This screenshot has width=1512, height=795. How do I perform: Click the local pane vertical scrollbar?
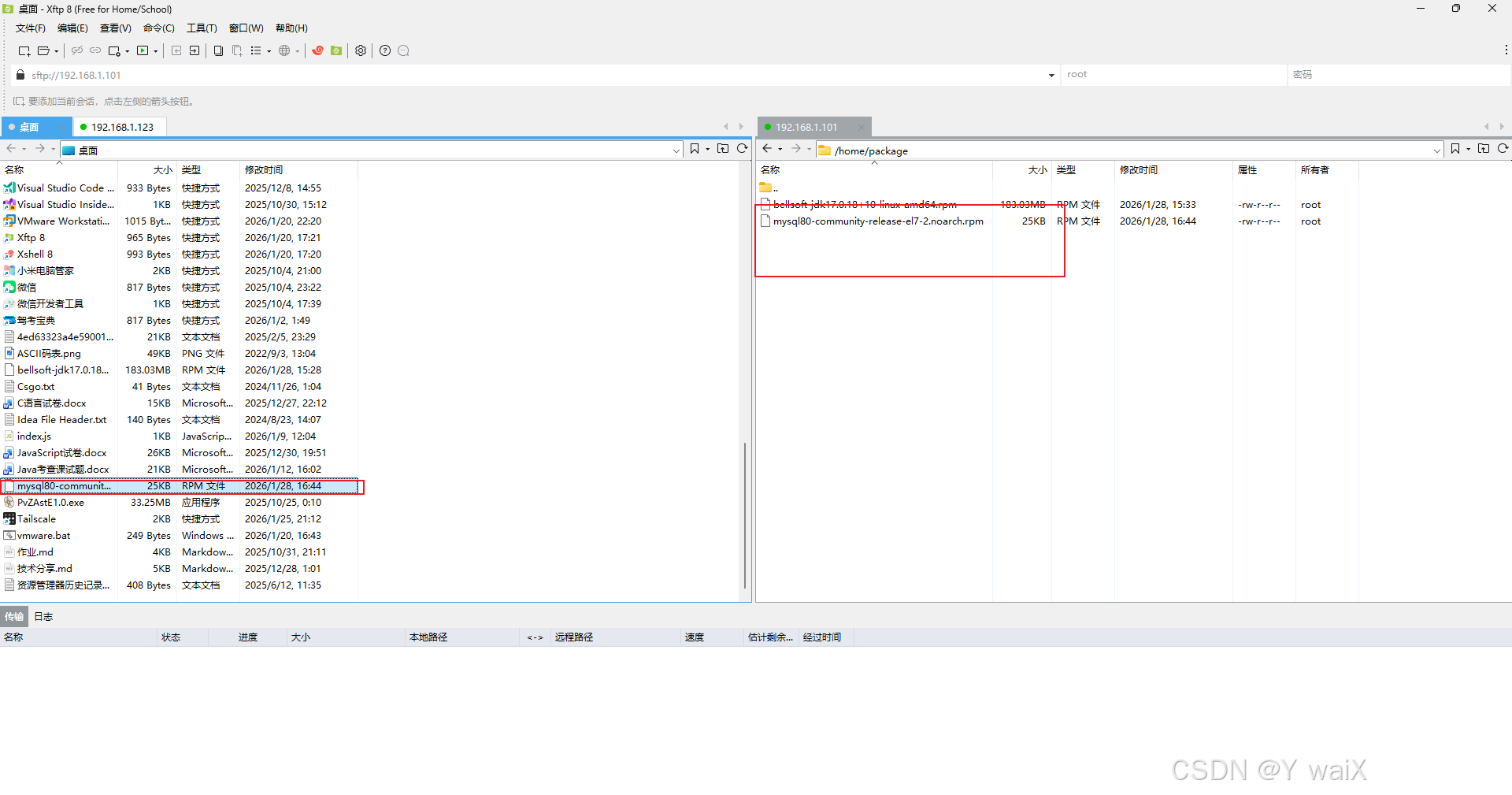click(x=745, y=516)
